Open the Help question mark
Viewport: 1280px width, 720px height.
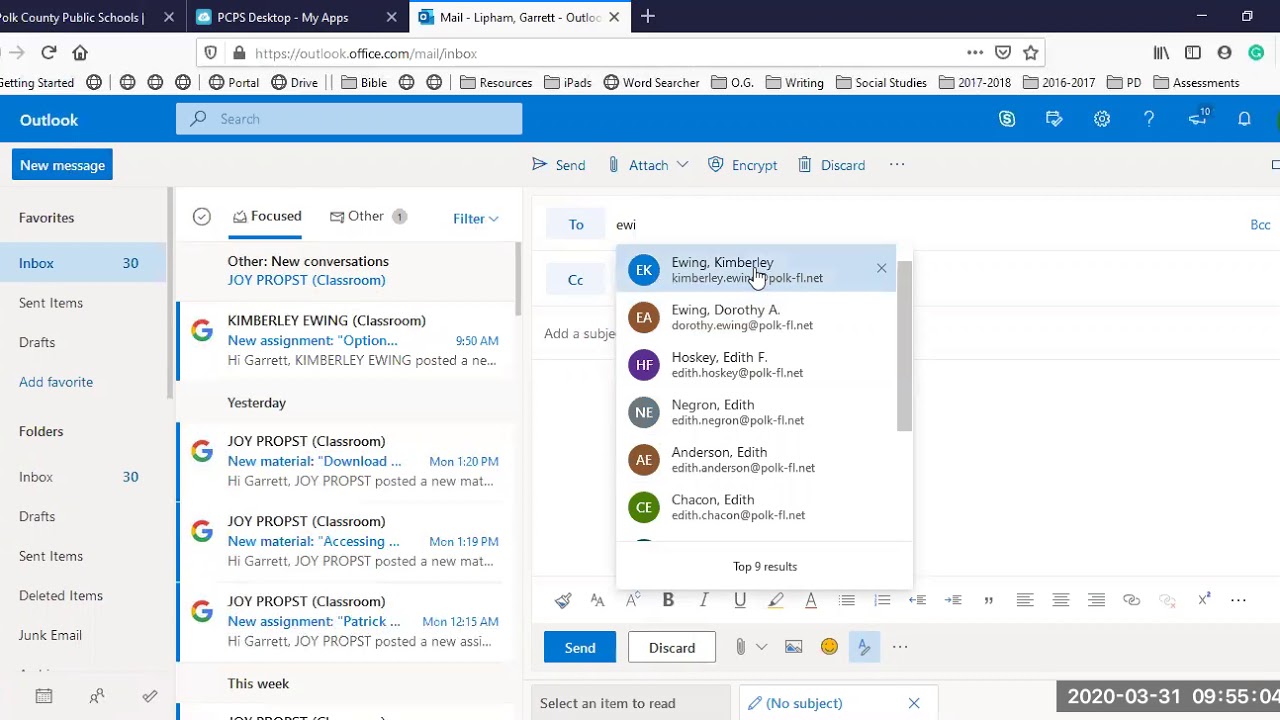pos(1149,119)
